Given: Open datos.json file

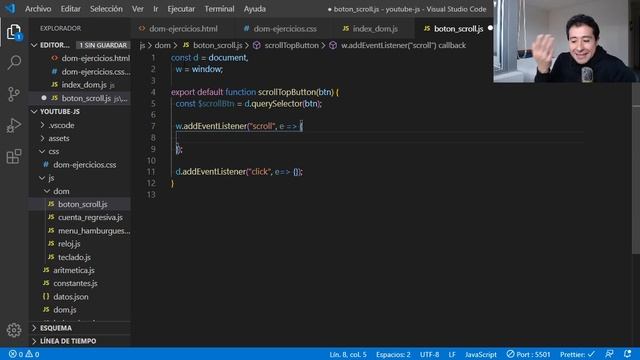Looking at the screenshot, I should click(x=80, y=297).
